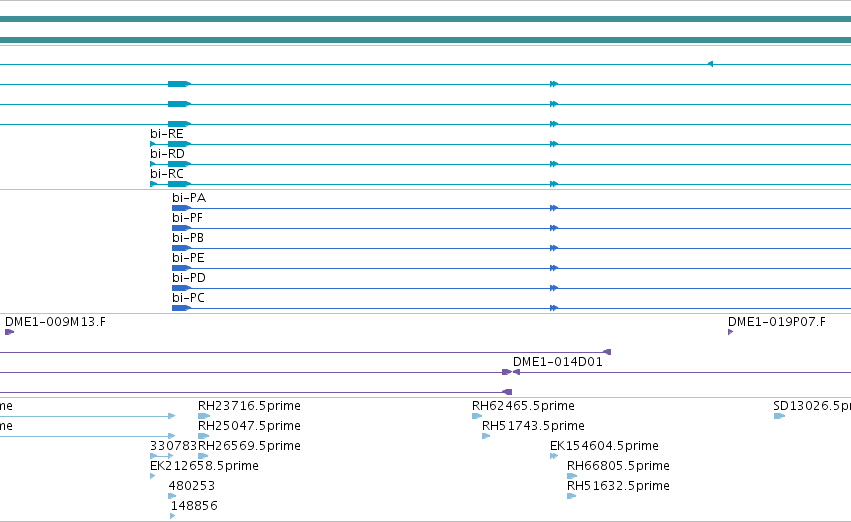Open the DME1-014D01 clone feature label
Screen dimensions: 851x522
[557, 362]
